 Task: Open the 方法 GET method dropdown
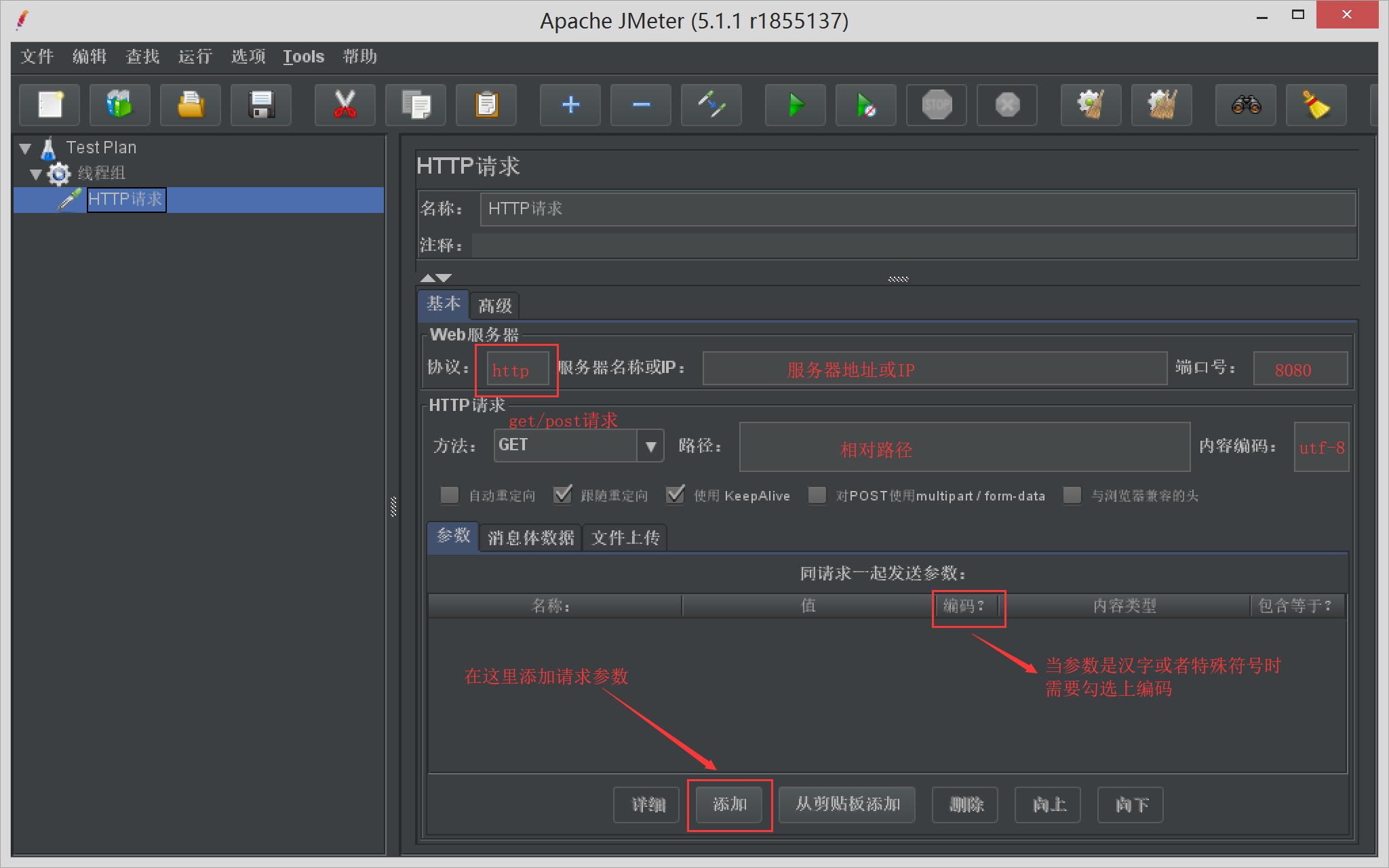(x=650, y=446)
